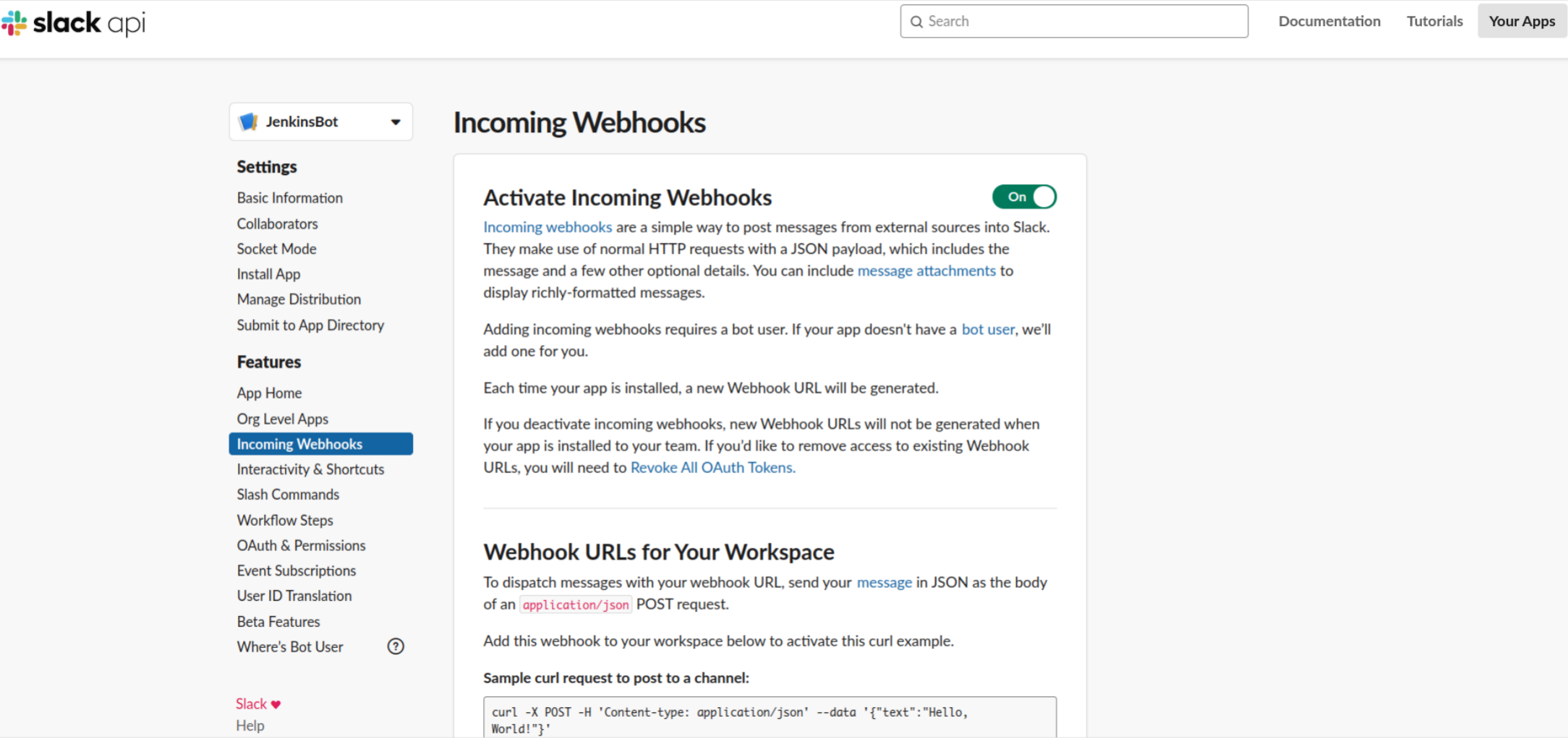
Task: Click the red heart next to Slack
Action: [x=276, y=704]
